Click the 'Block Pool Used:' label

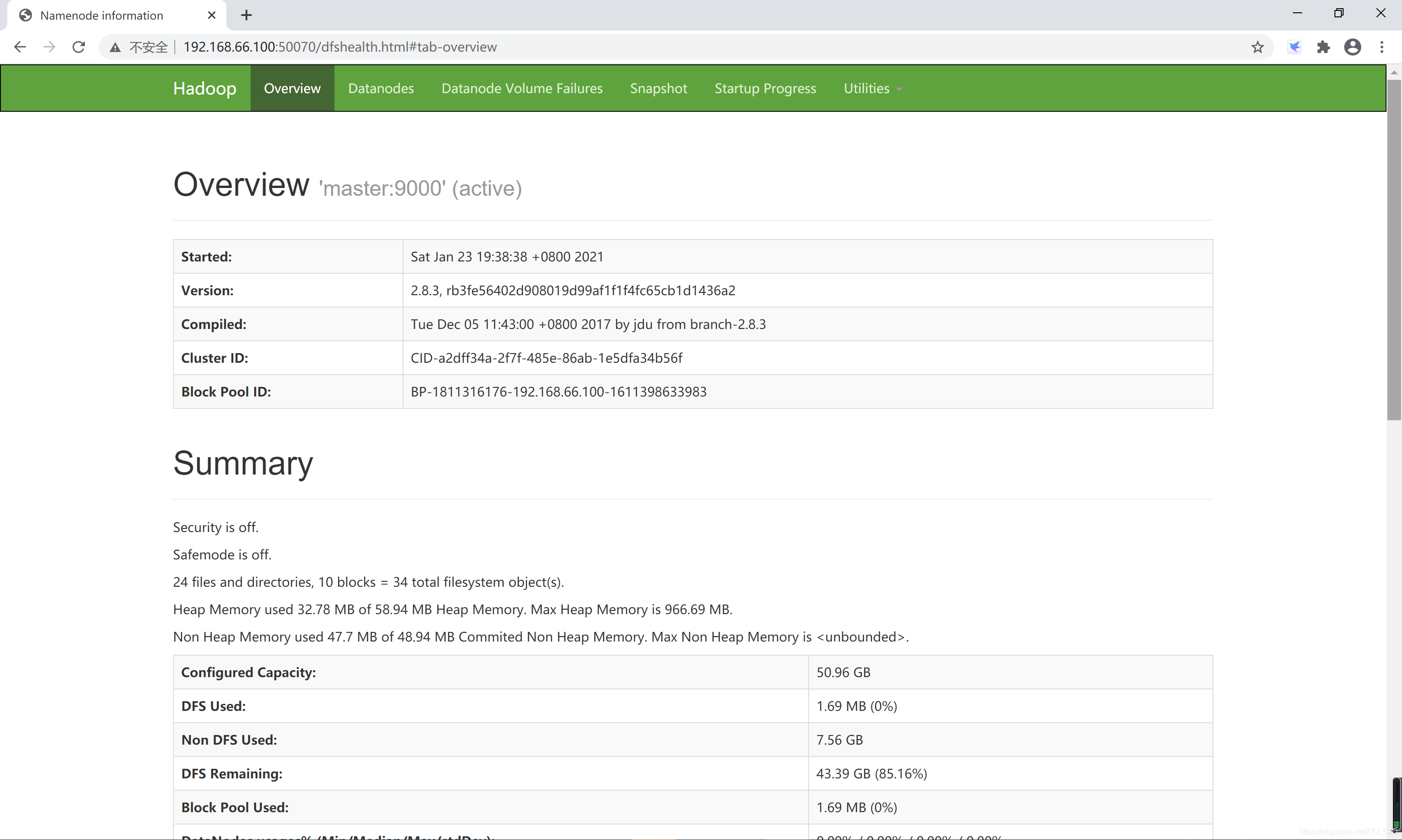[235, 808]
